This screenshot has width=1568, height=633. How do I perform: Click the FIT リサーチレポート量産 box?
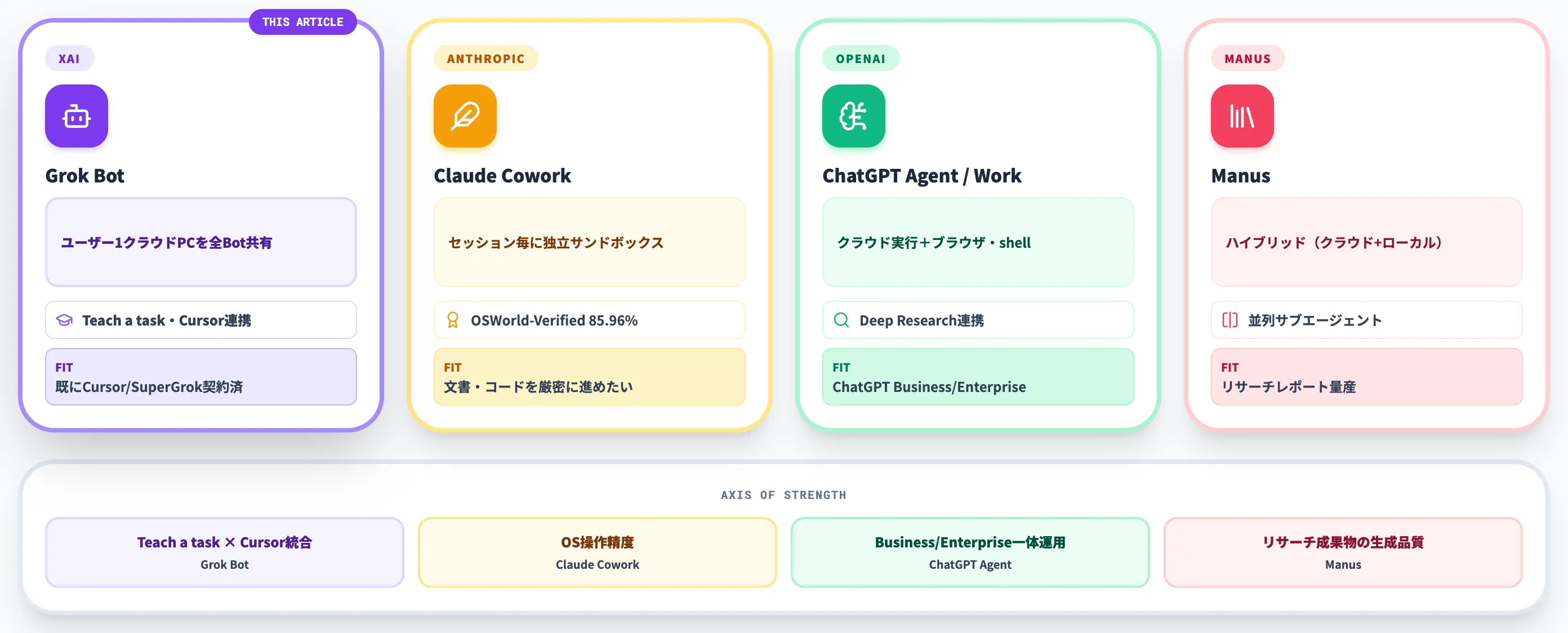pos(1366,377)
